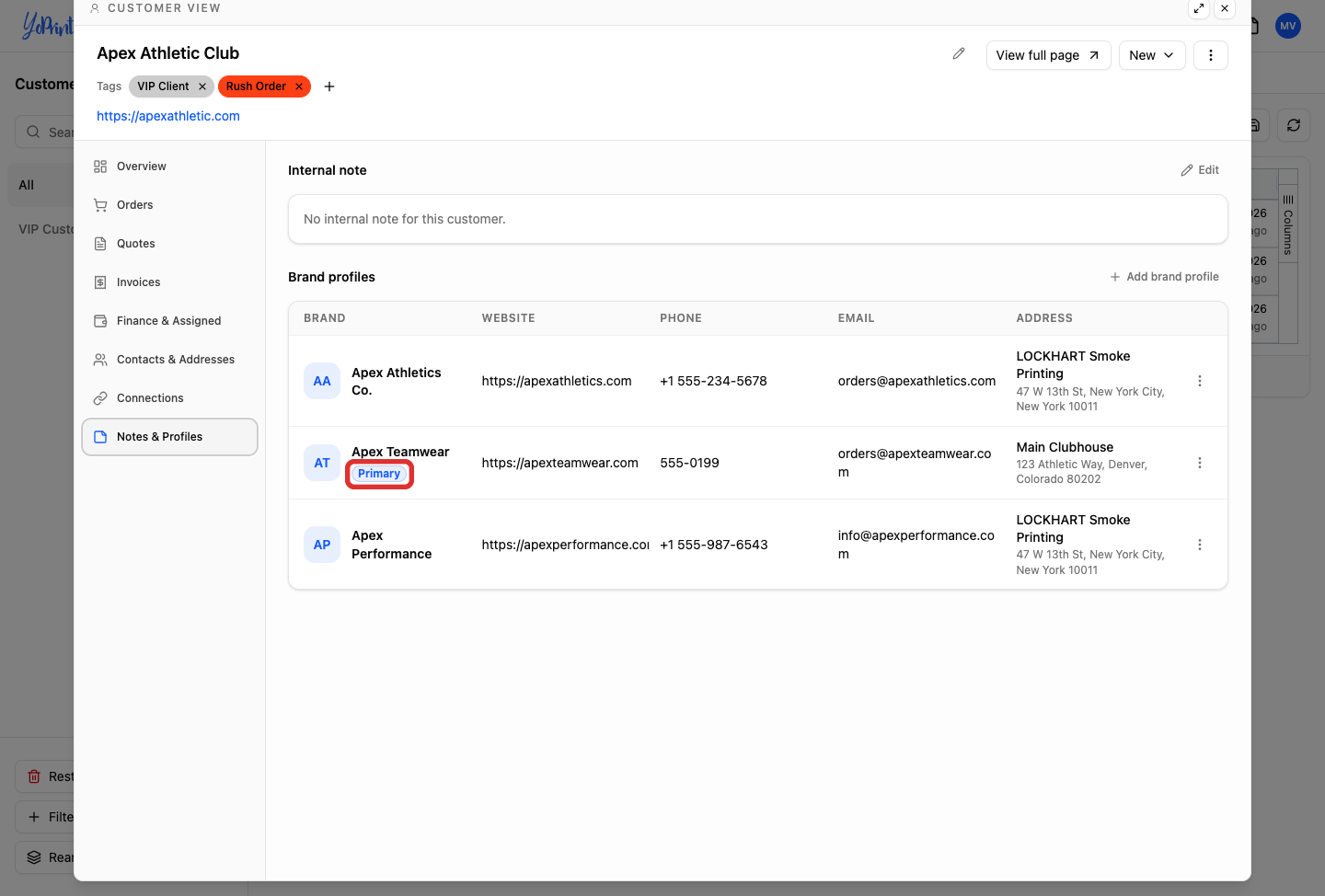
Task: Open the Quotes section
Action: 169,244
